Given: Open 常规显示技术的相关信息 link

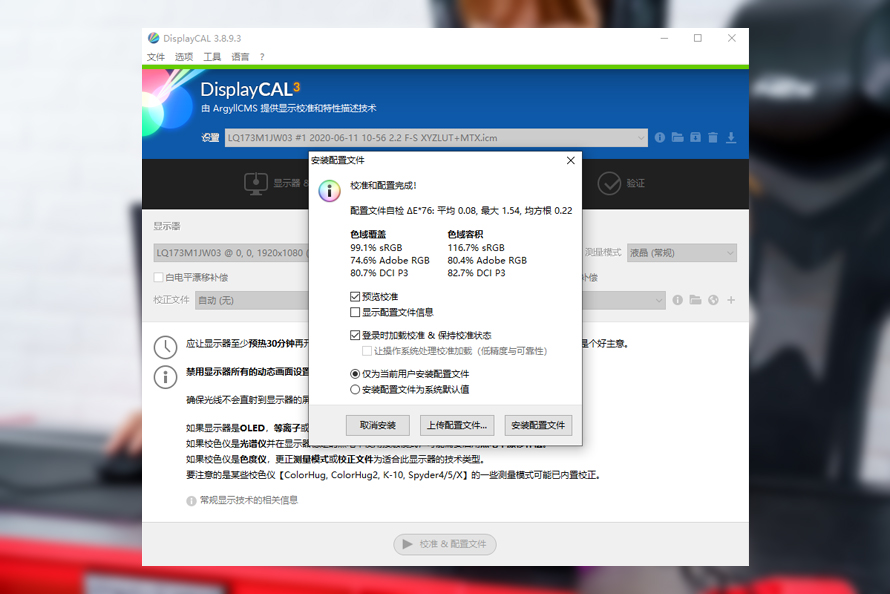Looking at the screenshot, I should point(249,500).
